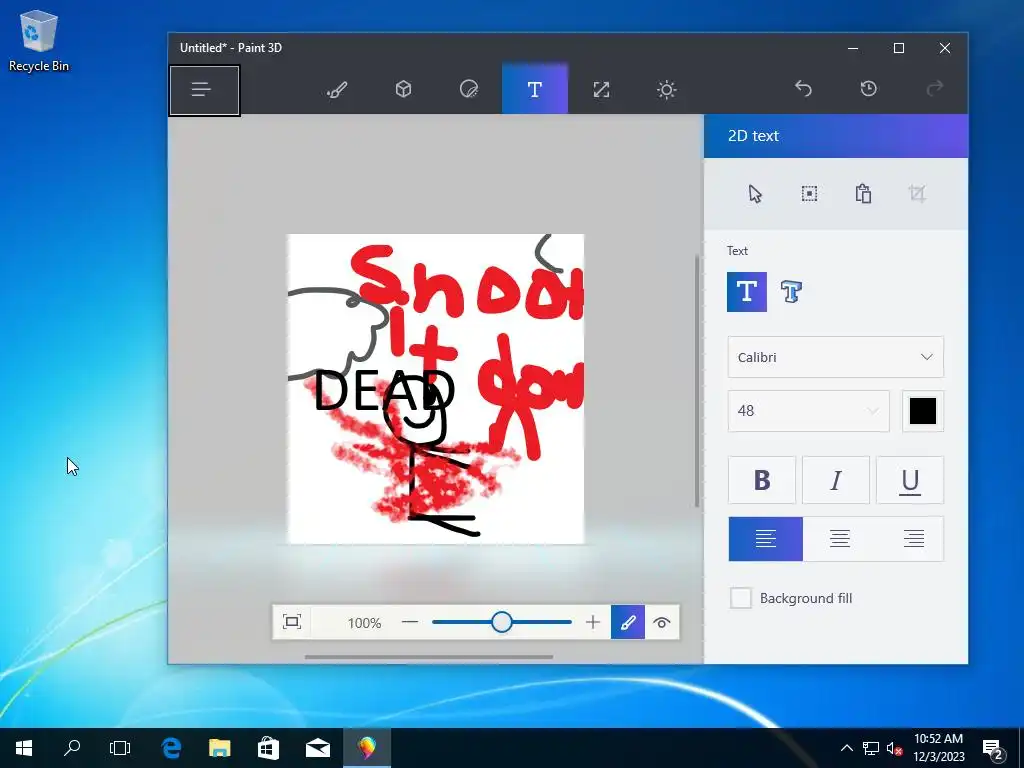The height and width of the screenshot is (768, 1024).
Task: Click the muted volume tray icon
Action: pyautogui.click(x=894, y=748)
